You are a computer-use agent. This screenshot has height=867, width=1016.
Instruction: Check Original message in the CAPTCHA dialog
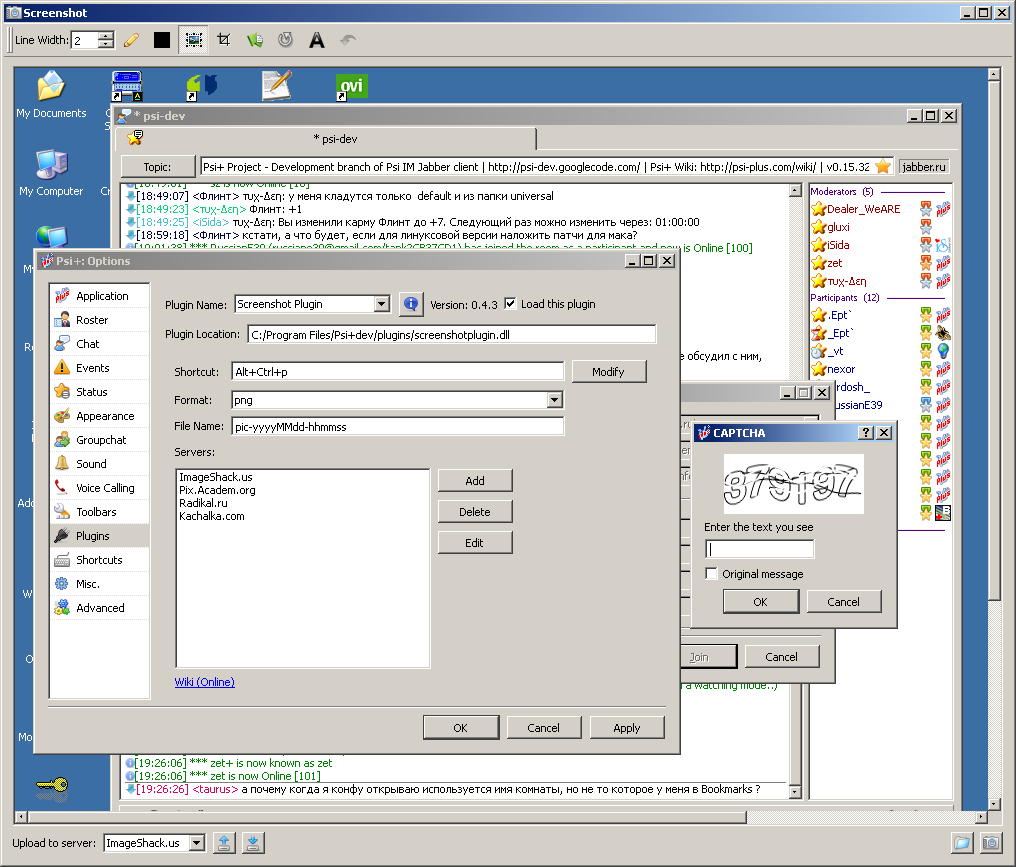pos(710,572)
